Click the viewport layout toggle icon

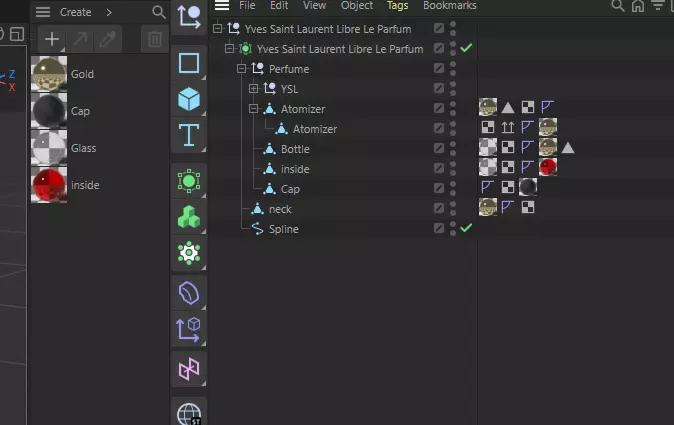[x=17, y=34]
